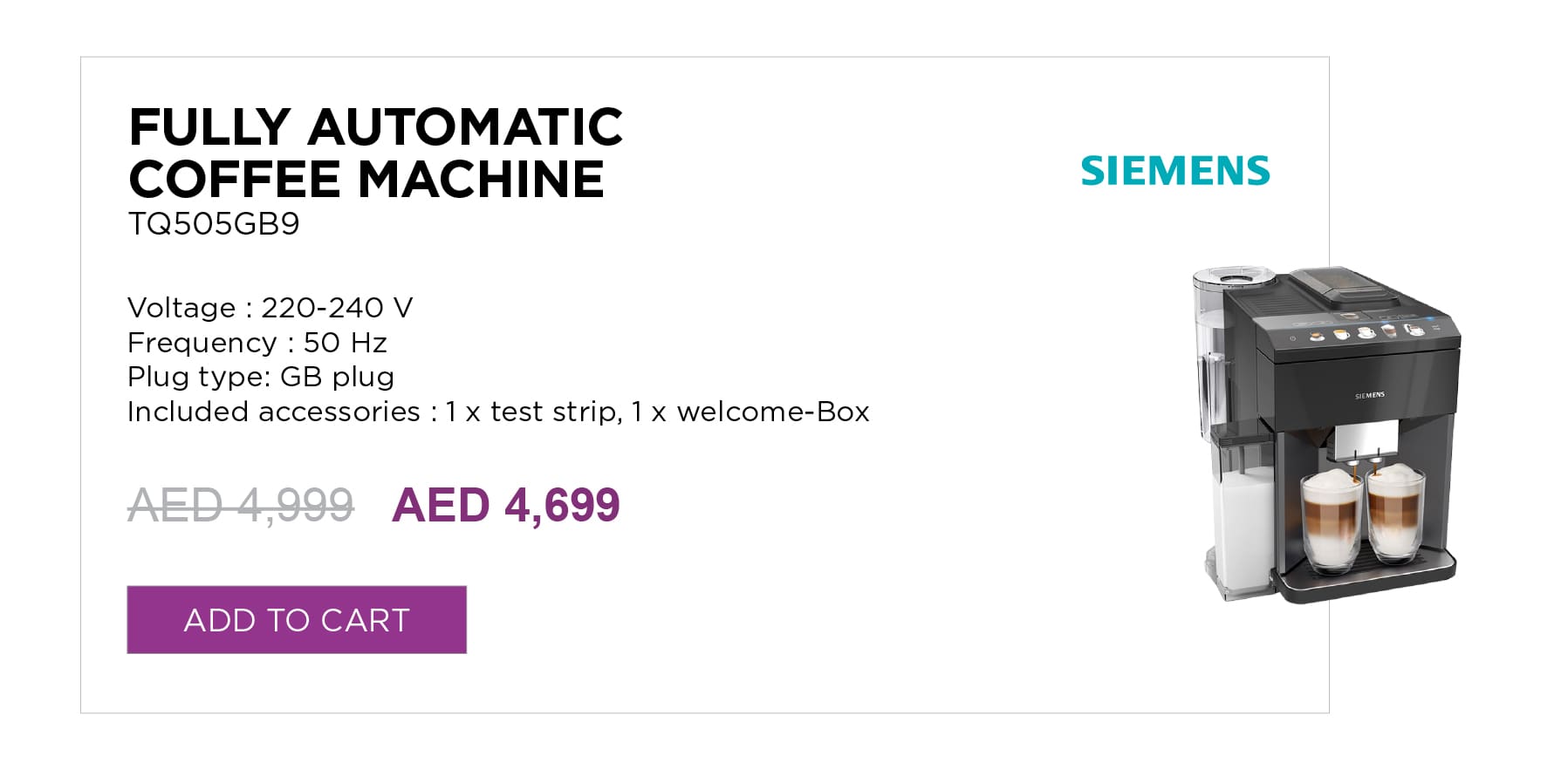The image size is (1568, 770).
Task: Click the discounted price AED 4,699
Action: coord(506,505)
